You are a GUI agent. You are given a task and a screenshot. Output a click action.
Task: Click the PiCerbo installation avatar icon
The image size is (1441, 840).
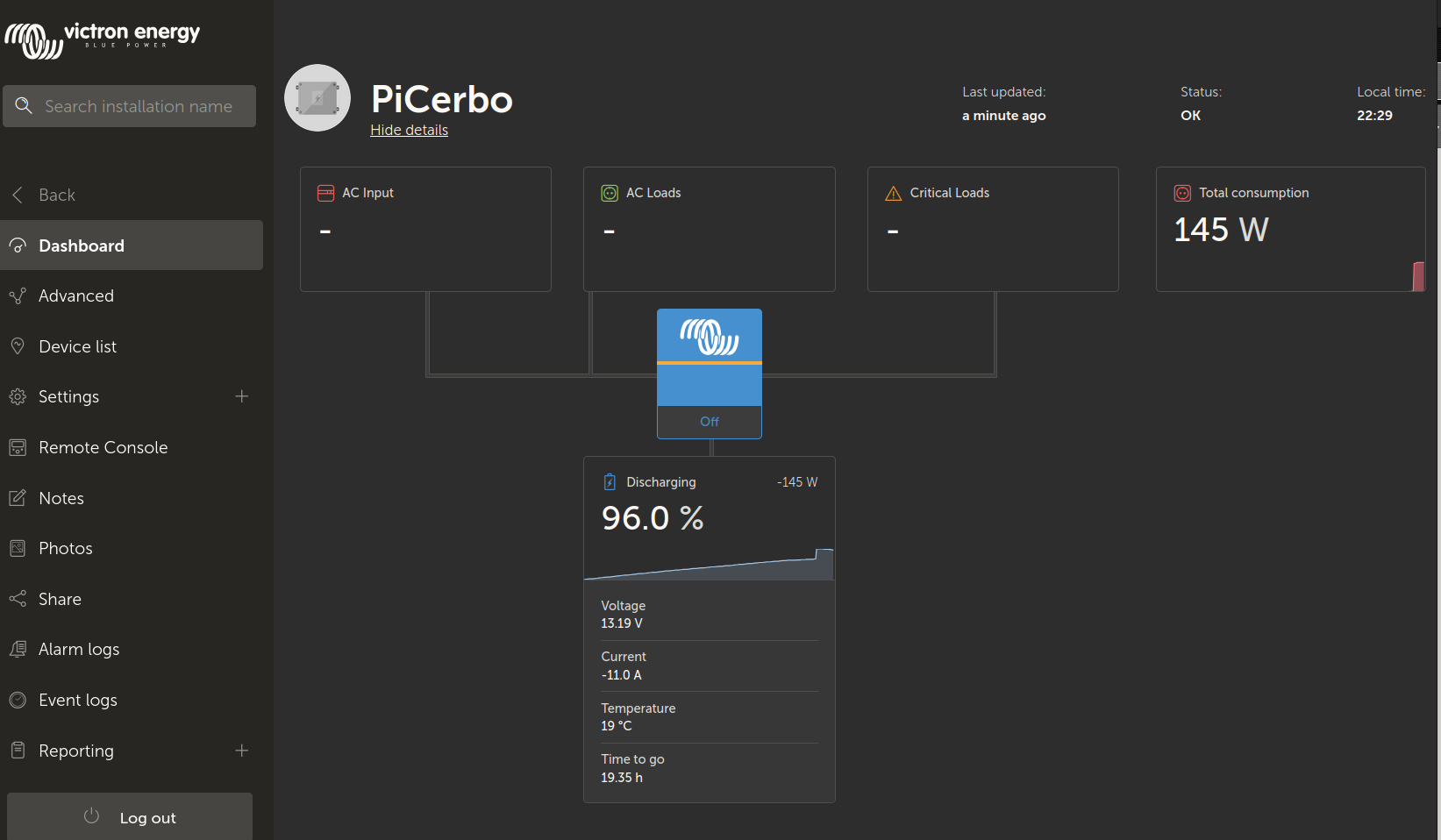point(317,98)
